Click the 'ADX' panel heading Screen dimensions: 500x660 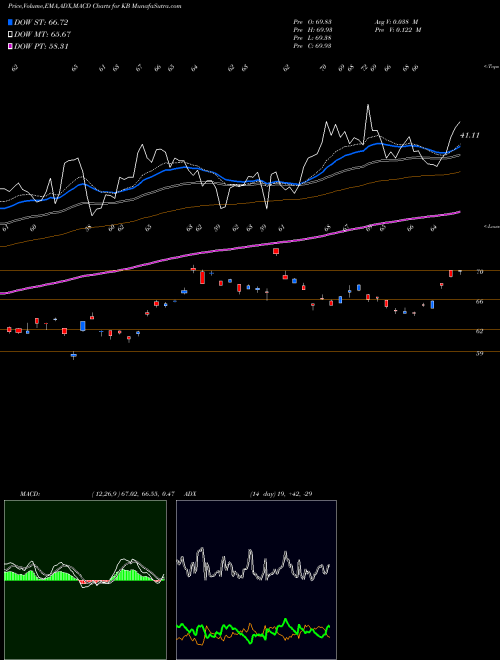point(191,494)
